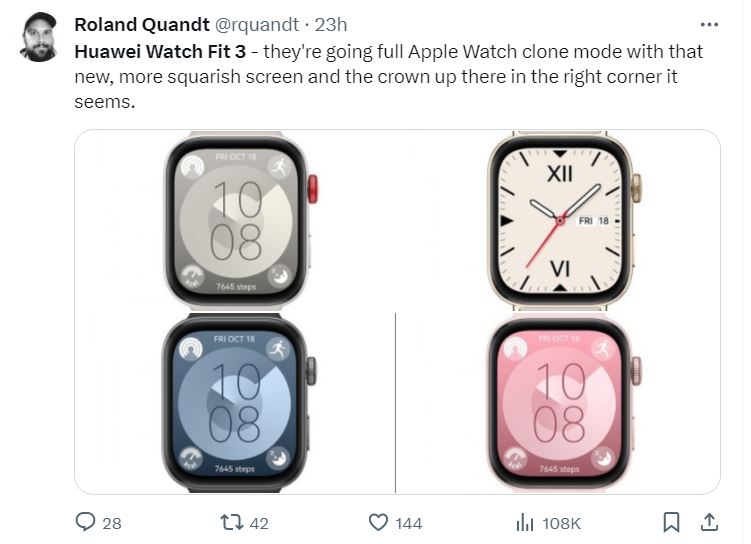Viewport: 751px width, 544px height.
Task: Open the blue-faced black watch image
Action: 240,403
